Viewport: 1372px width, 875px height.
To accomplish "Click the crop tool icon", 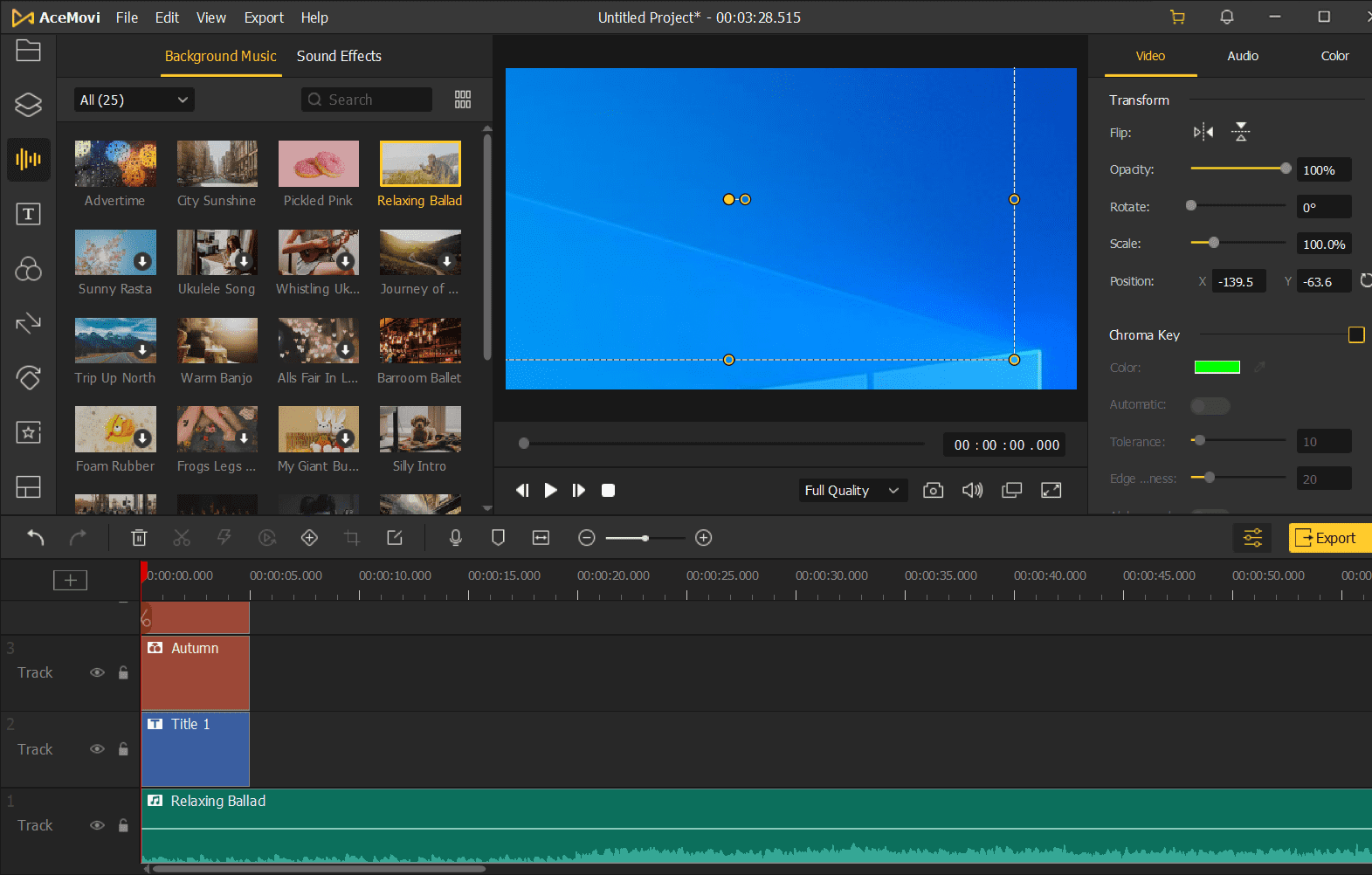I will [352, 538].
